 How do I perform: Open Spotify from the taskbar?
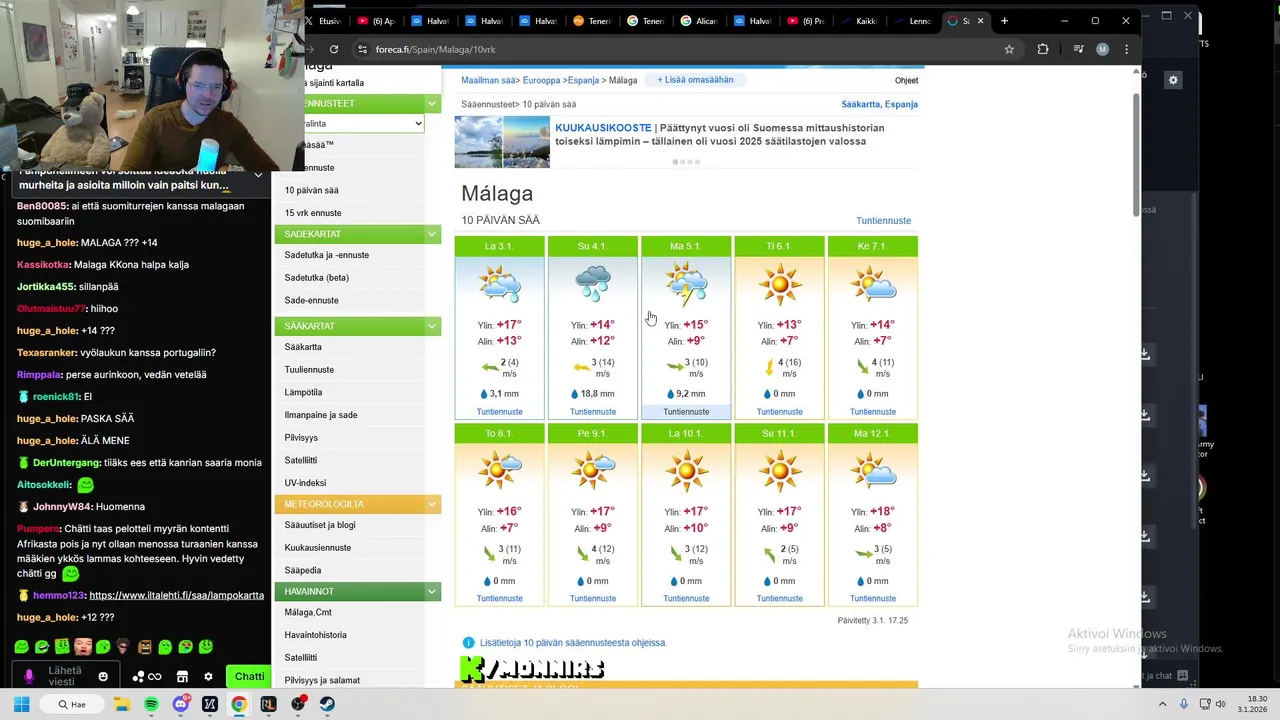coord(151,704)
